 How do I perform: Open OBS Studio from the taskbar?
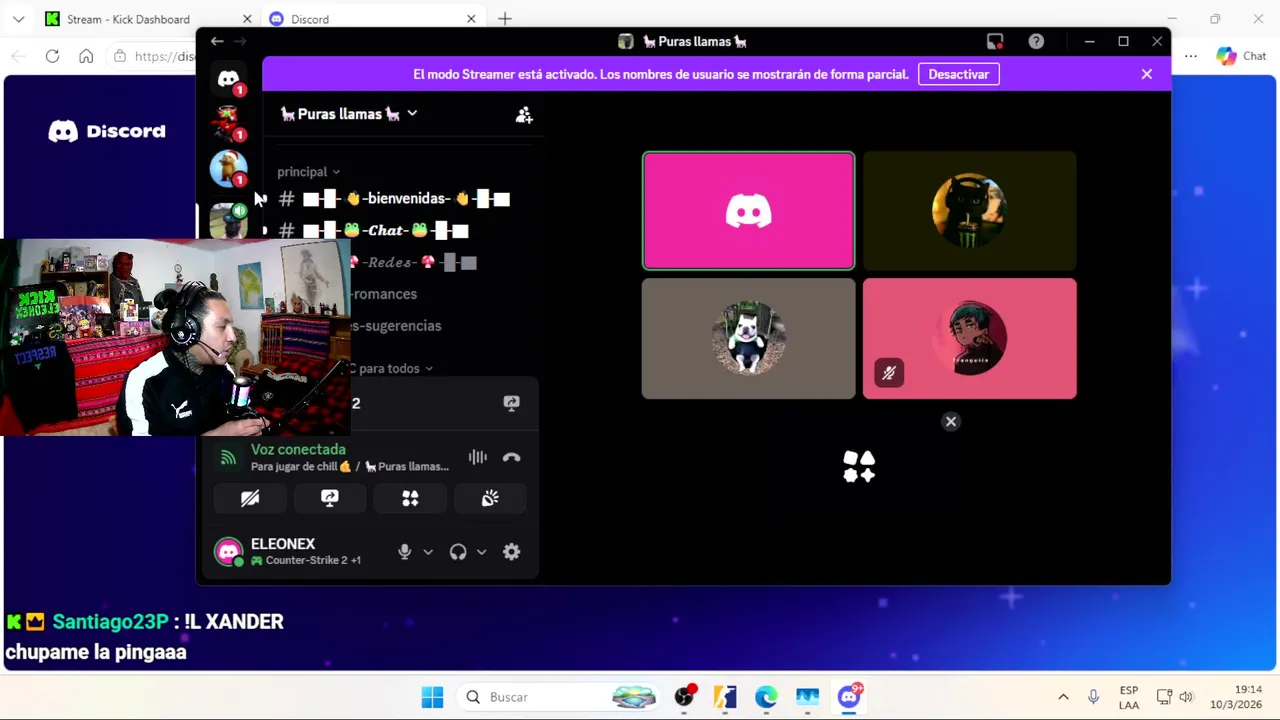(x=685, y=697)
